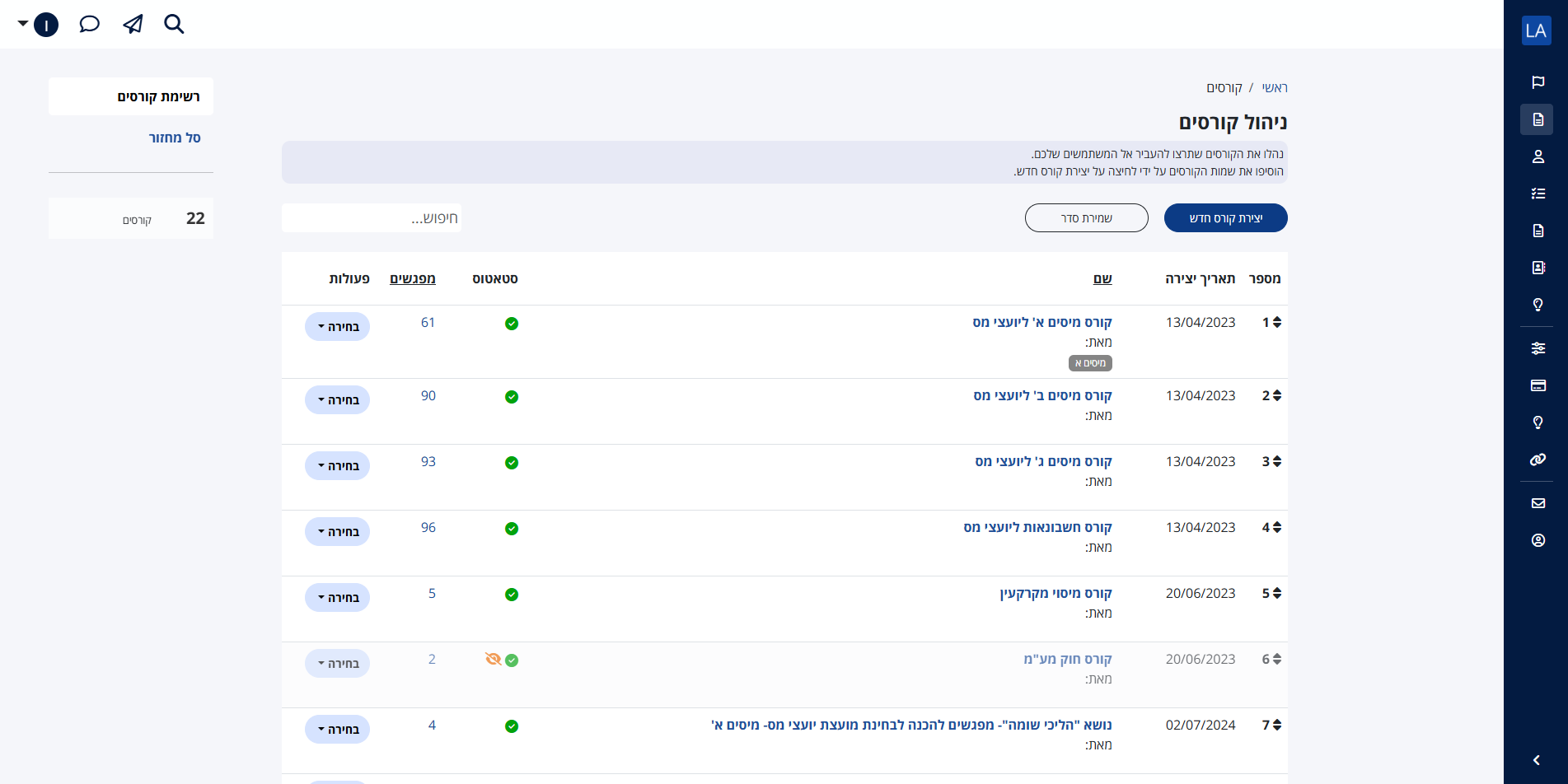Open the flag icon in right sidebar
Image resolution: width=1568 pixels, height=784 pixels.
click(x=1538, y=82)
